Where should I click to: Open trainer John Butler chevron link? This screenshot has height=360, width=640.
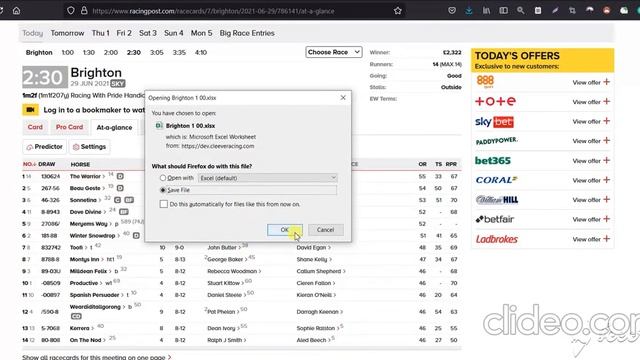coord(239,247)
